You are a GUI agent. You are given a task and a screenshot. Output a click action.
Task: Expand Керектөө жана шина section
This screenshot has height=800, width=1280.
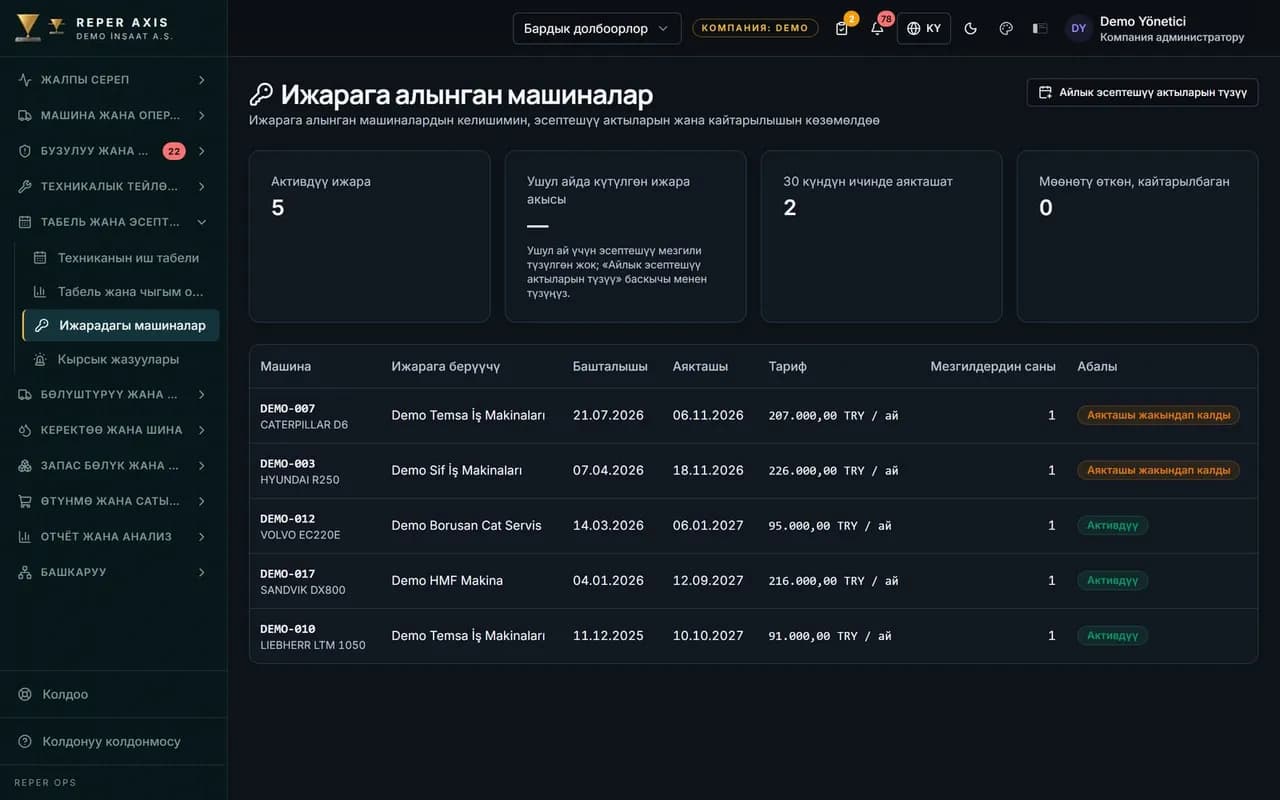pyautogui.click(x=113, y=430)
